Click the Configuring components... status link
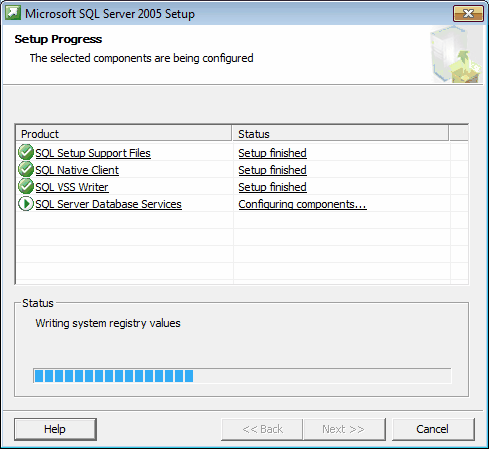The height and width of the screenshot is (449, 489). click(302, 204)
